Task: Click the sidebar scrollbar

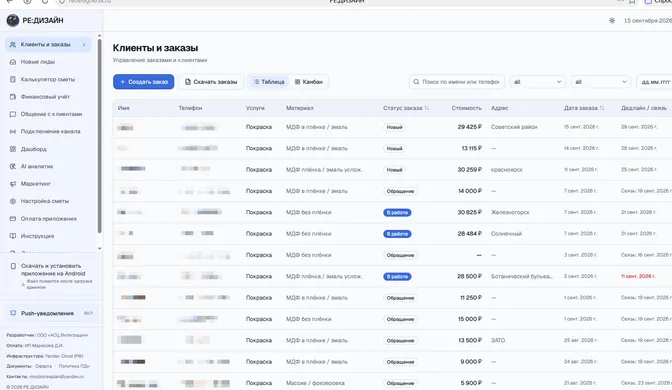Action: [99, 135]
